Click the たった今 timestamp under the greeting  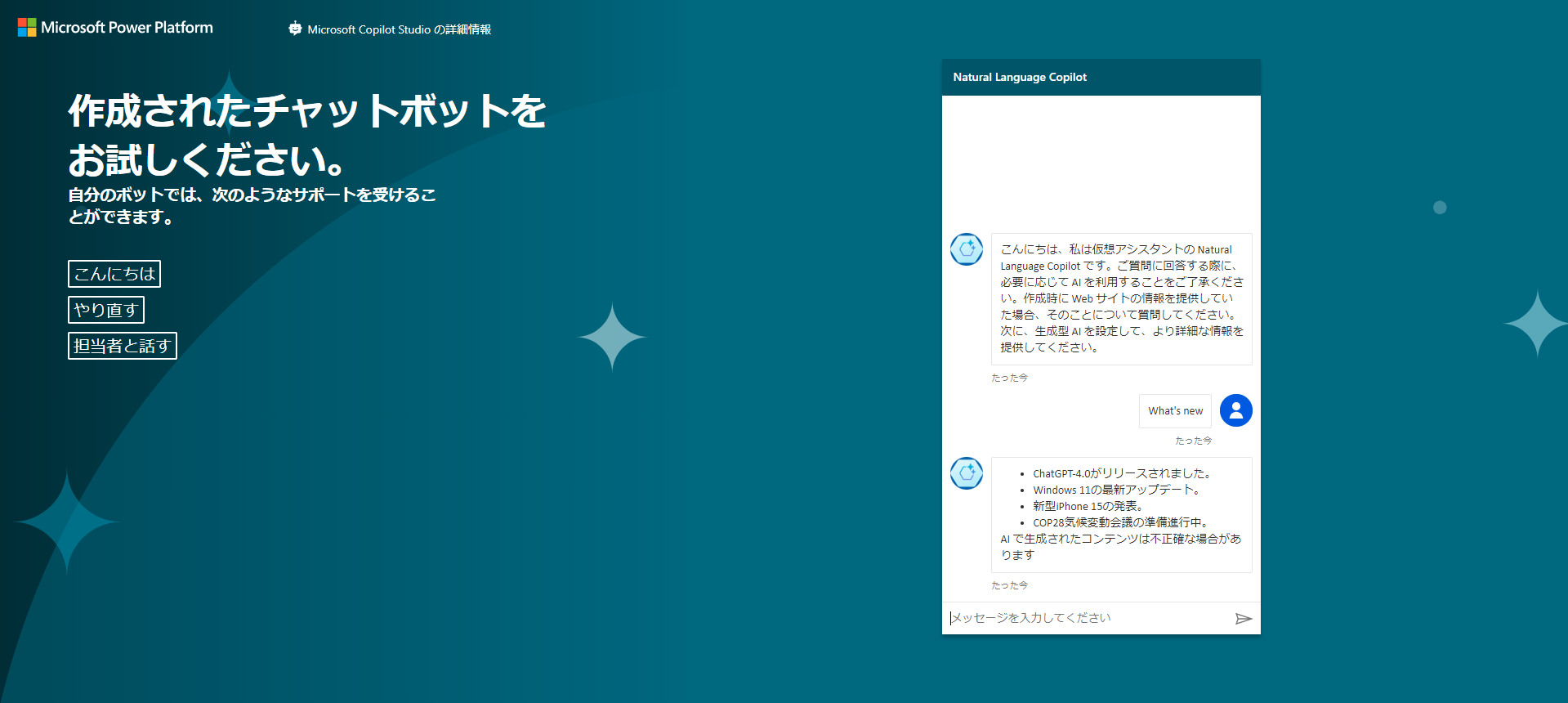coord(1010,378)
